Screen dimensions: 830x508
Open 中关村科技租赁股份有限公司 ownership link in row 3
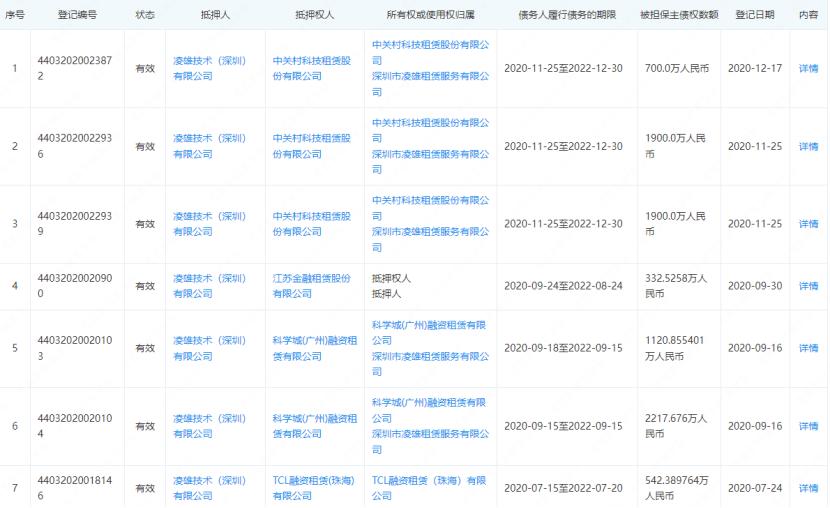pyautogui.click(x=430, y=208)
